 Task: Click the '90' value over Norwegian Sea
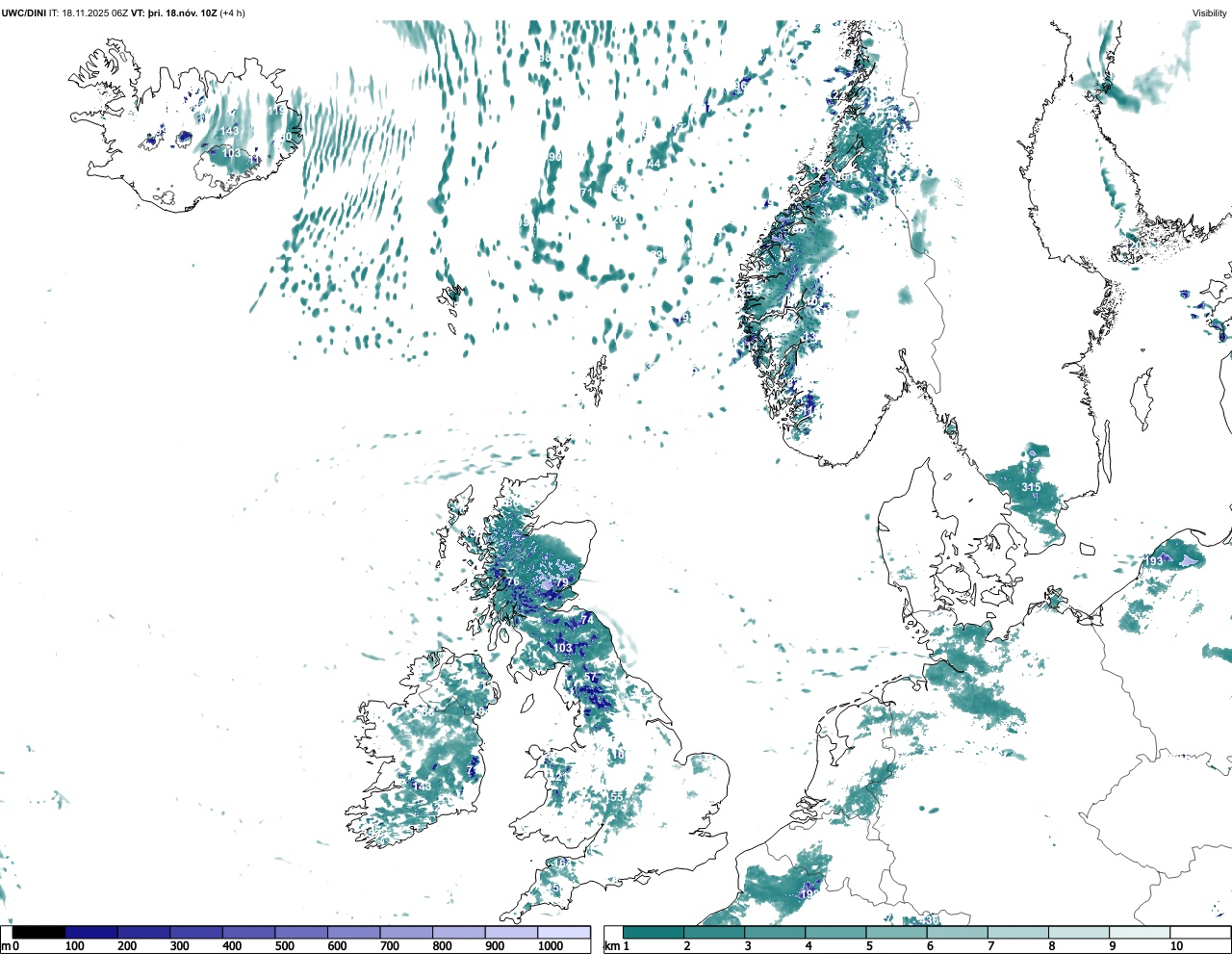555,157
